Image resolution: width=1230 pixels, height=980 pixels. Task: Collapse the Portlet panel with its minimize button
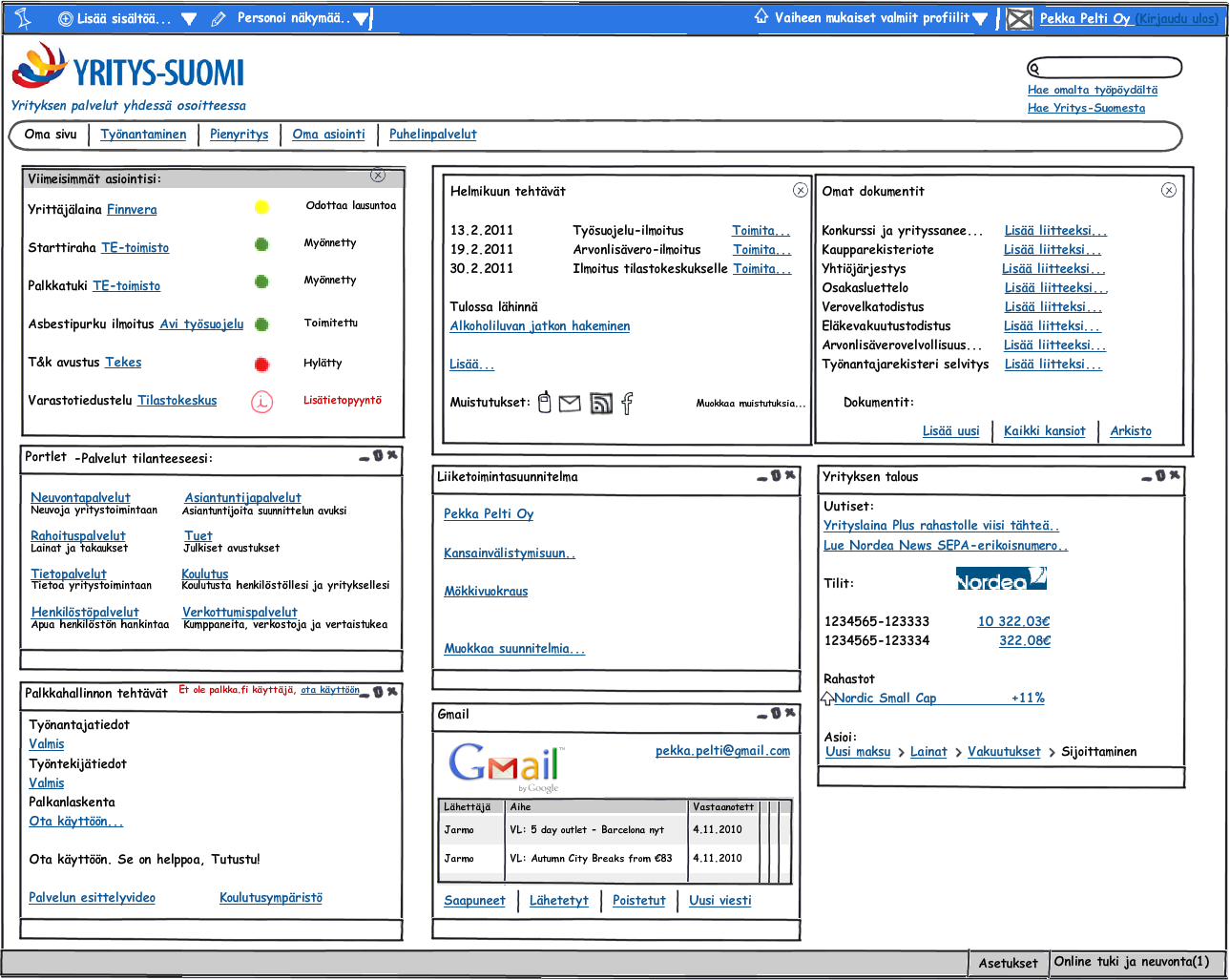pyautogui.click(x=365, y=459)
